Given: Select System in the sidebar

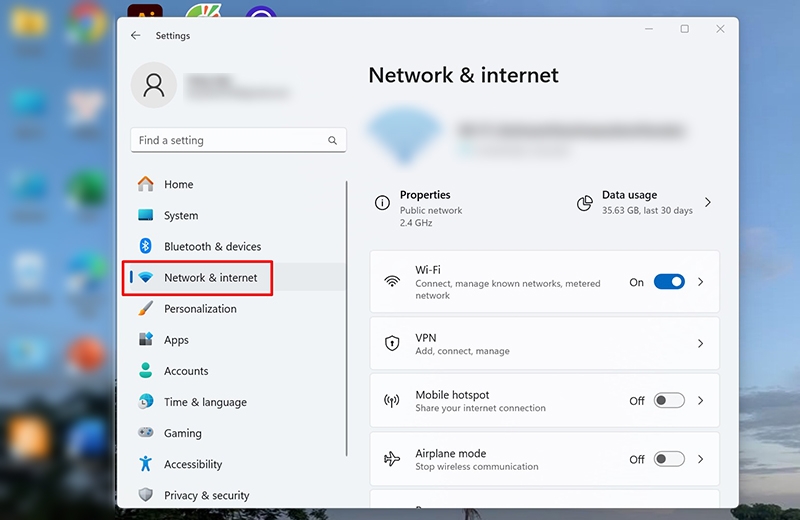Looking at the screenshot, I should 238,215.
